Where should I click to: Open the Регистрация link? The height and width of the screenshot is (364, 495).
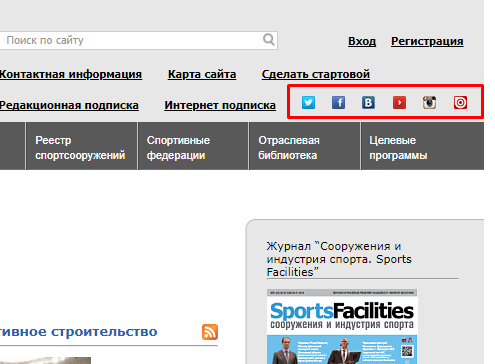(x=427, y=41)
